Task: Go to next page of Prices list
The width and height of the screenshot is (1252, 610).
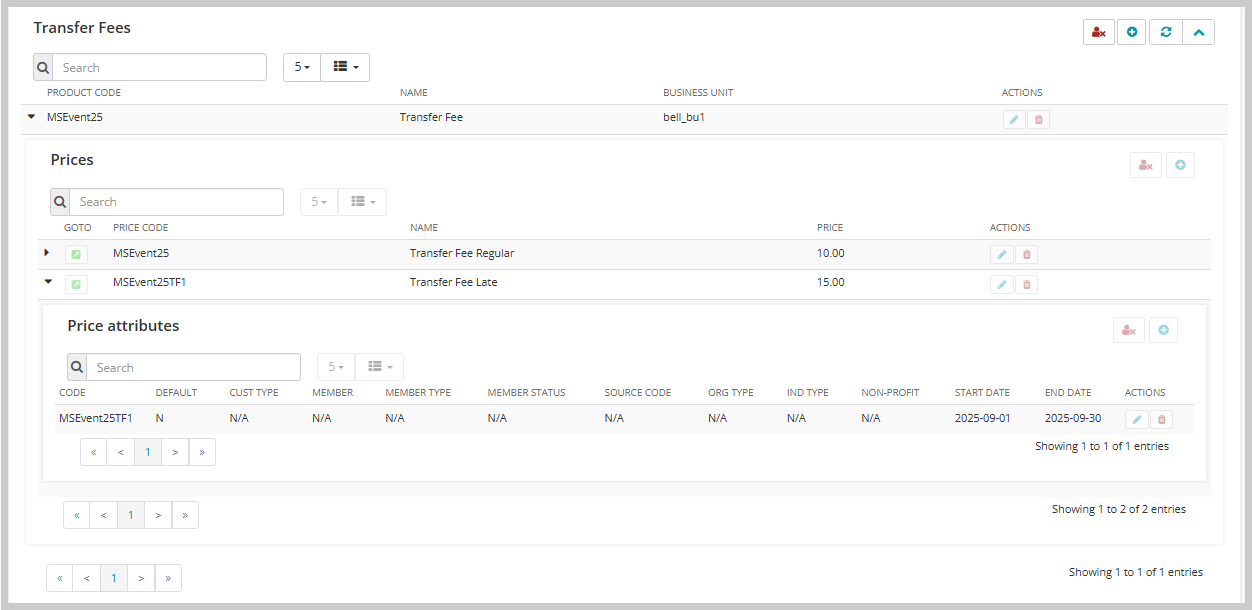Action: (158, 515)
